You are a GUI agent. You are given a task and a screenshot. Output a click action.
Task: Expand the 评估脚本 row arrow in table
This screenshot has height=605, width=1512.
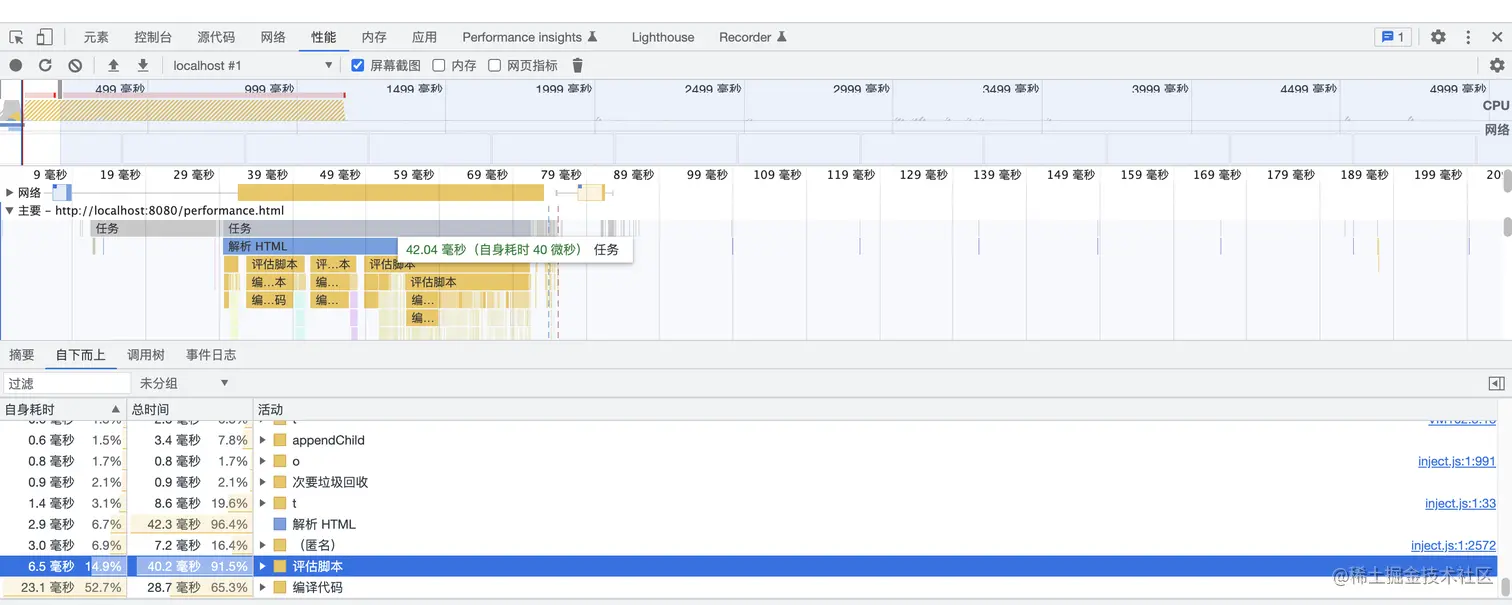pyautogui.click(x=263, y=566)
